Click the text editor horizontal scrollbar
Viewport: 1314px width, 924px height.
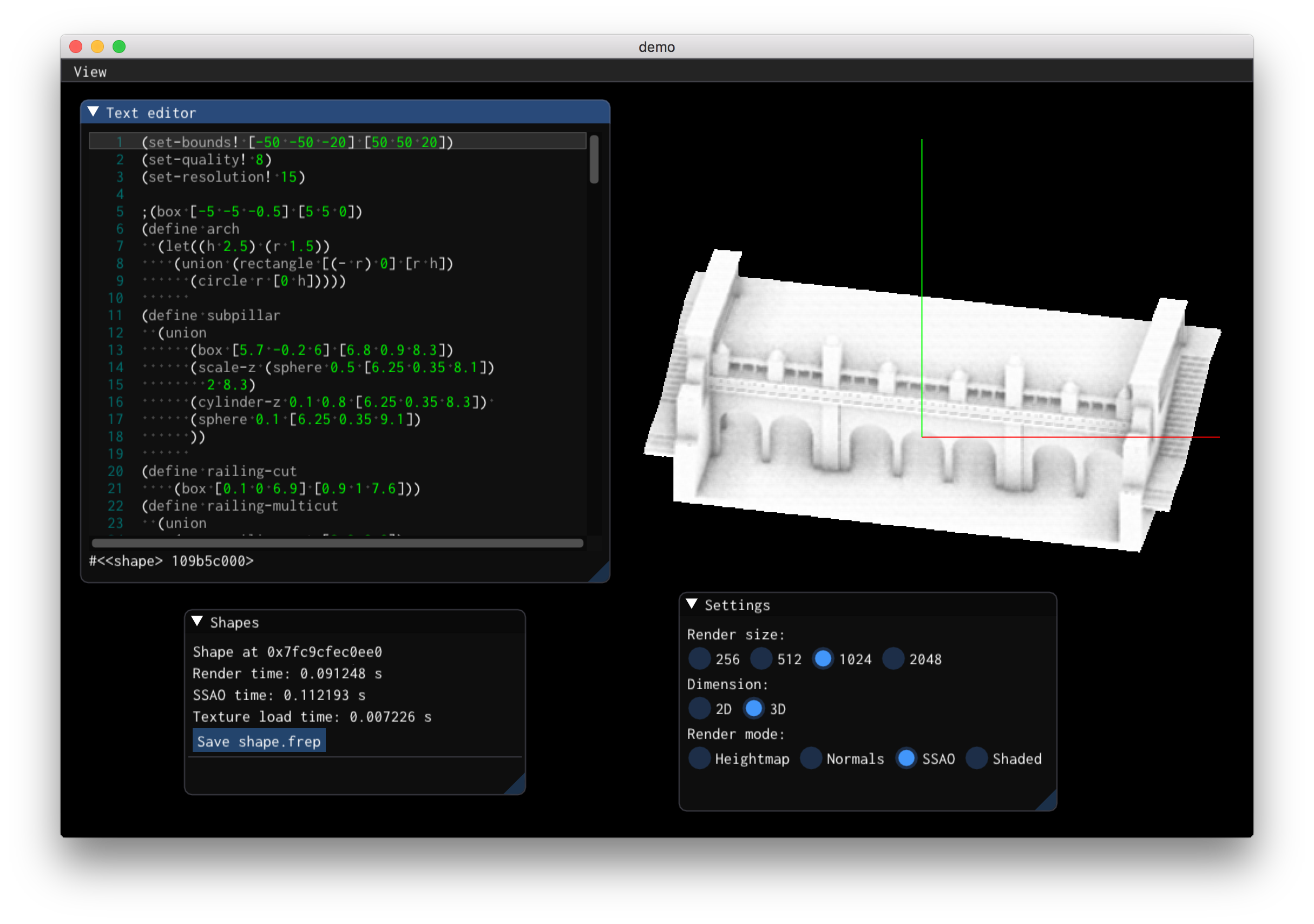pos(338,543)
